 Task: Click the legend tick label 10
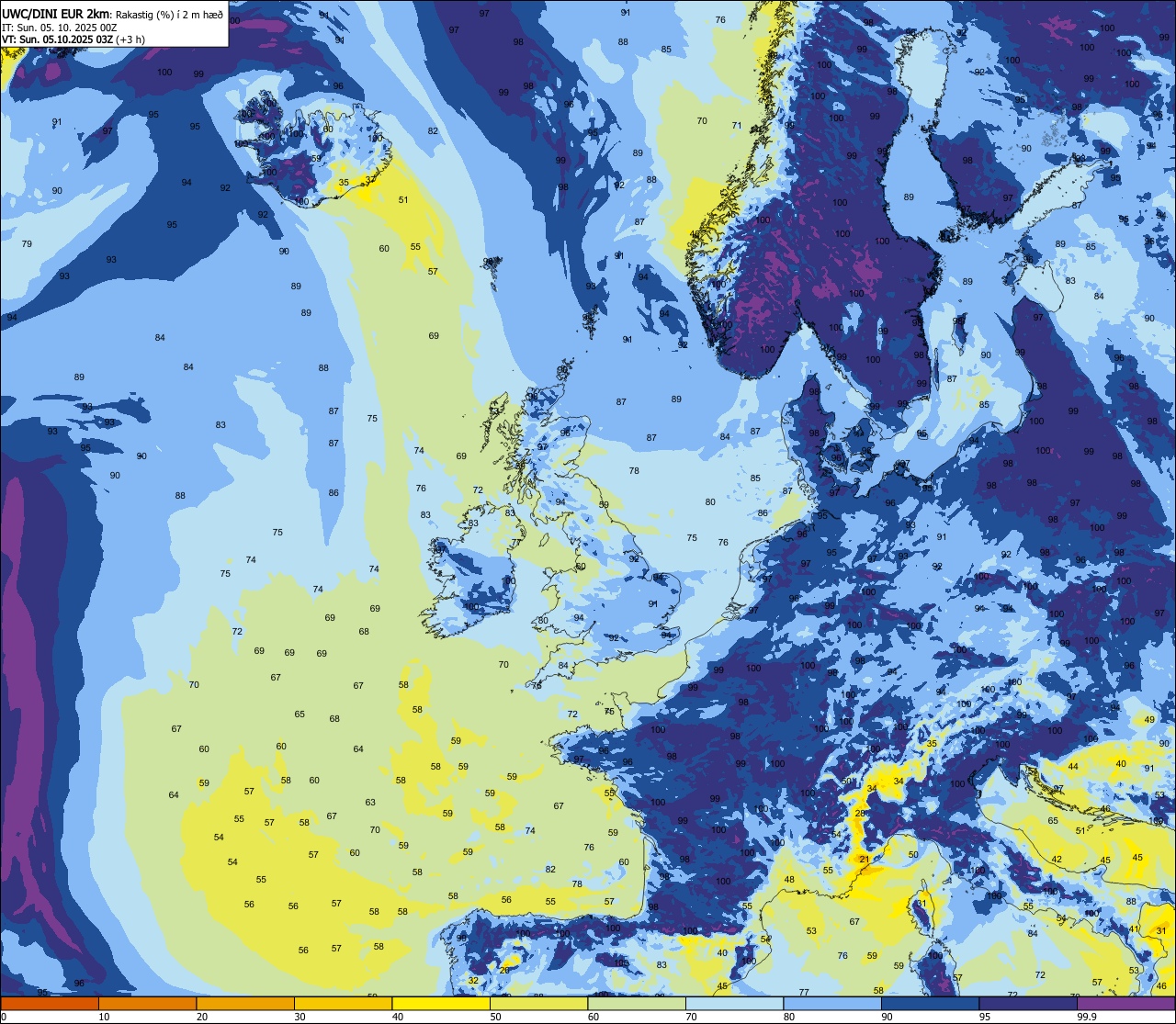104,1017
